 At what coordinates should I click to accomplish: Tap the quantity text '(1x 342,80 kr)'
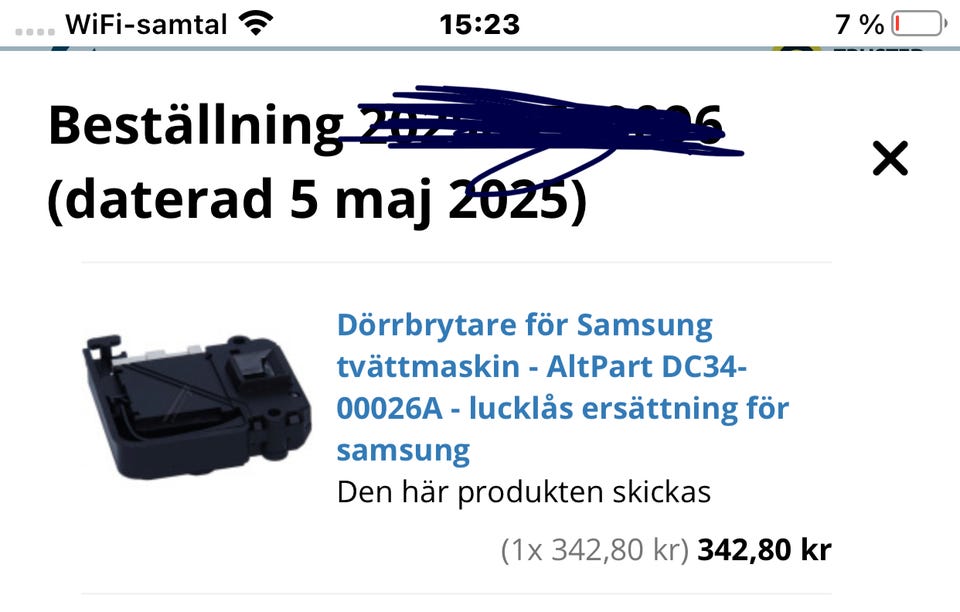[595, 550]
